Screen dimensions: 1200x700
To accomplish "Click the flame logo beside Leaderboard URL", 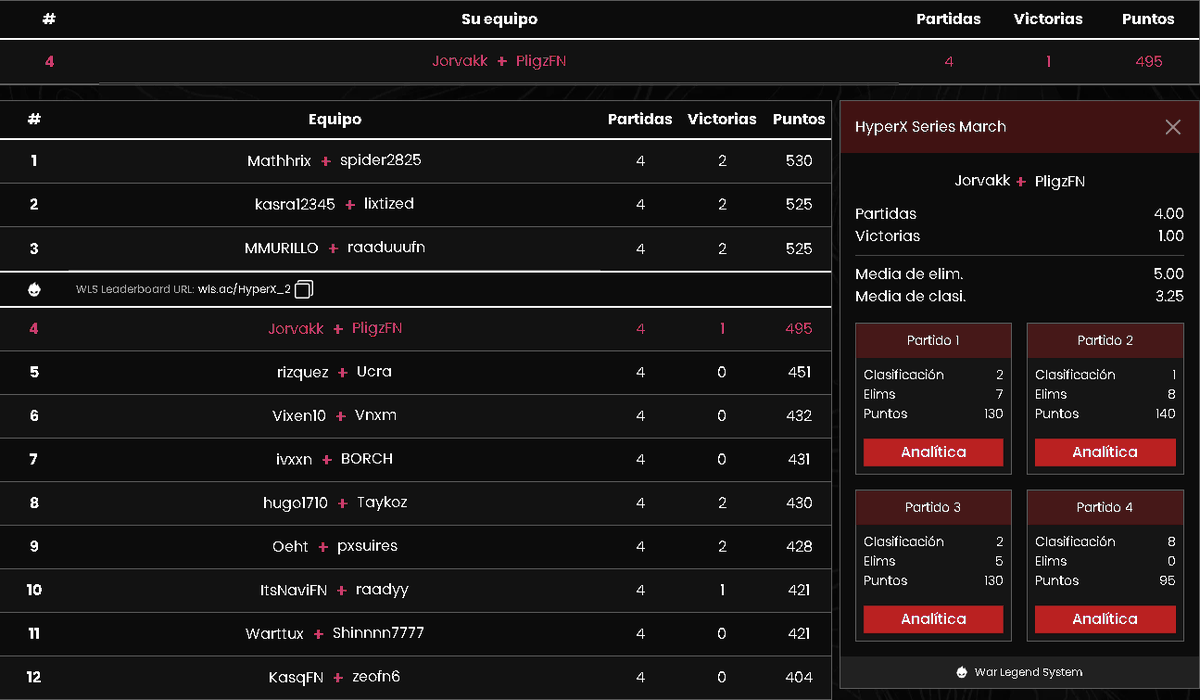I will (35, 290).
